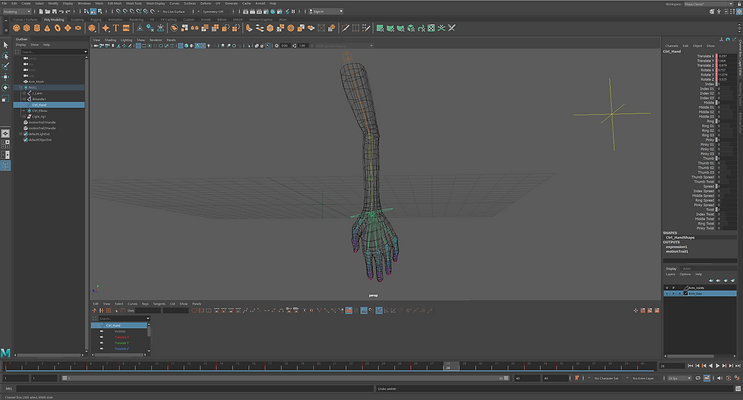Click the current frame marker on time slider
The width and height of the screenshot is (743, 400).
tap(451, 366)
